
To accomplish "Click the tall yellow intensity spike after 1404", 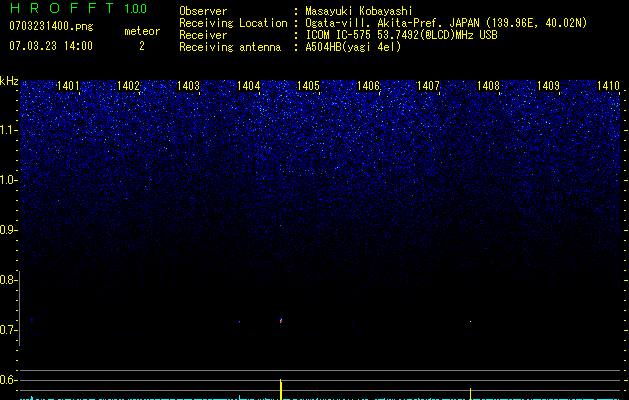I will tap(281, 389).
